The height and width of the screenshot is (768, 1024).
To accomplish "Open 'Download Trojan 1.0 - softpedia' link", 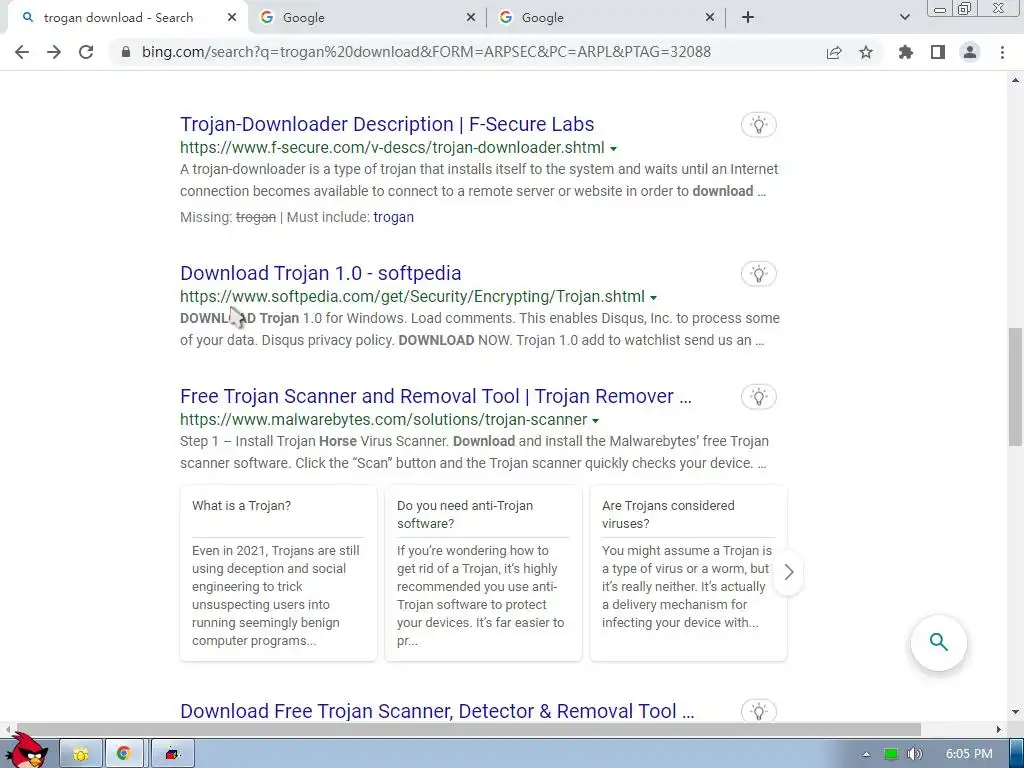I will (321, 273).
